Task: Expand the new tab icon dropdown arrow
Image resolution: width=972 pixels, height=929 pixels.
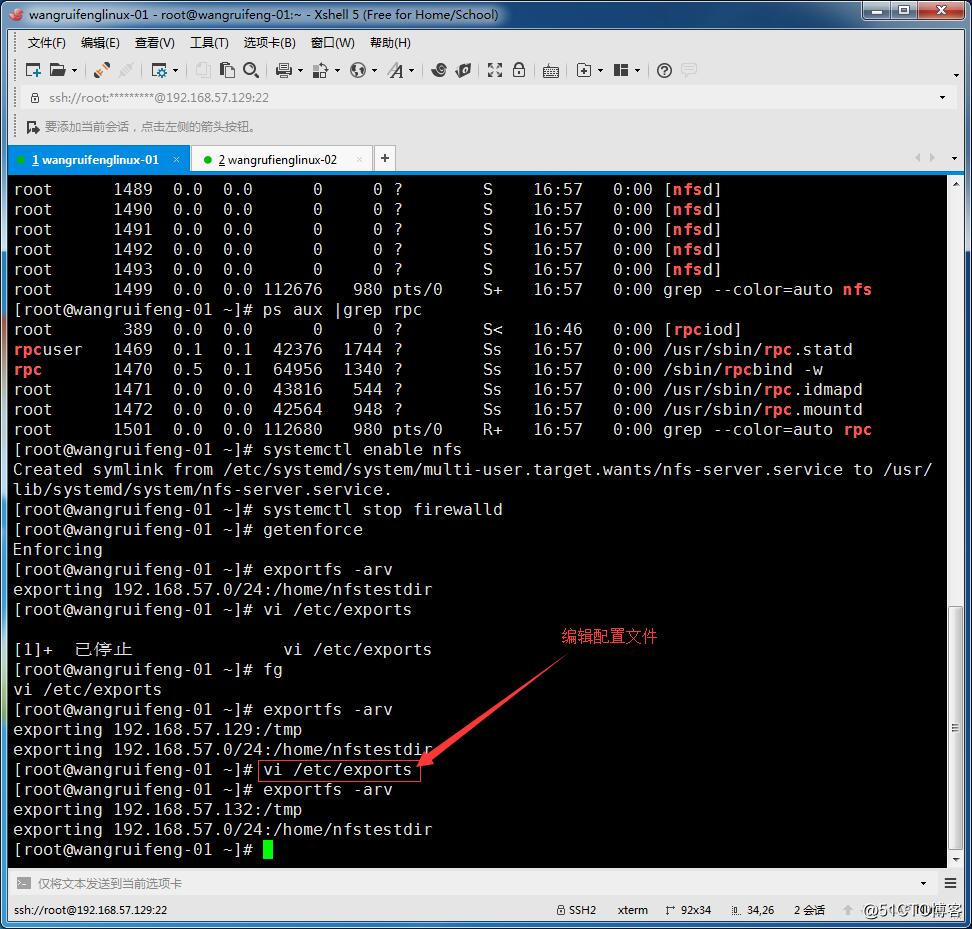Action: click(x=600, y=71)
